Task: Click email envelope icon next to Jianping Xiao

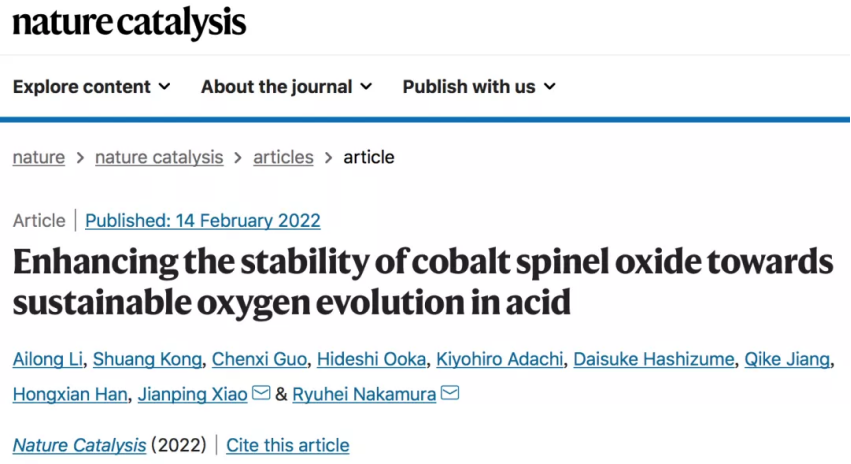Action: click(x=261, y=393)
